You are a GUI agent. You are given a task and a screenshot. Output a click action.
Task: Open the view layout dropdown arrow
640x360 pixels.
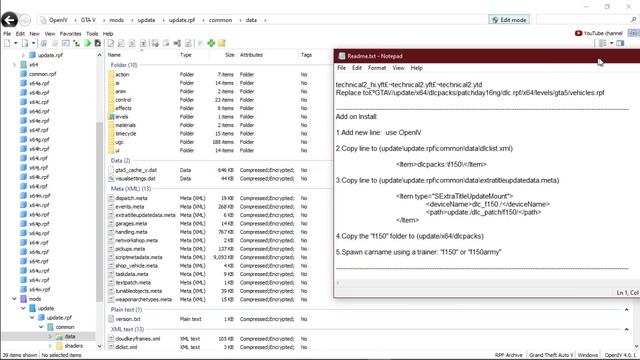pos(611,43)
